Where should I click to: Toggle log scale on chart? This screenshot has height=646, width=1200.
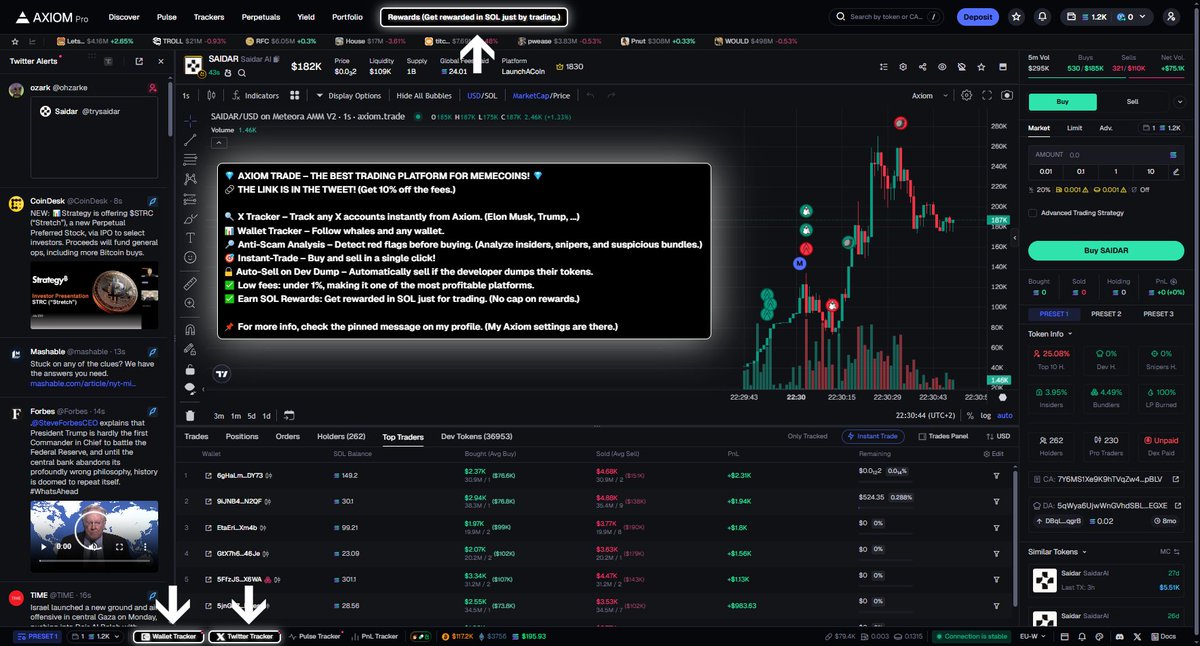tap(987, 415)
